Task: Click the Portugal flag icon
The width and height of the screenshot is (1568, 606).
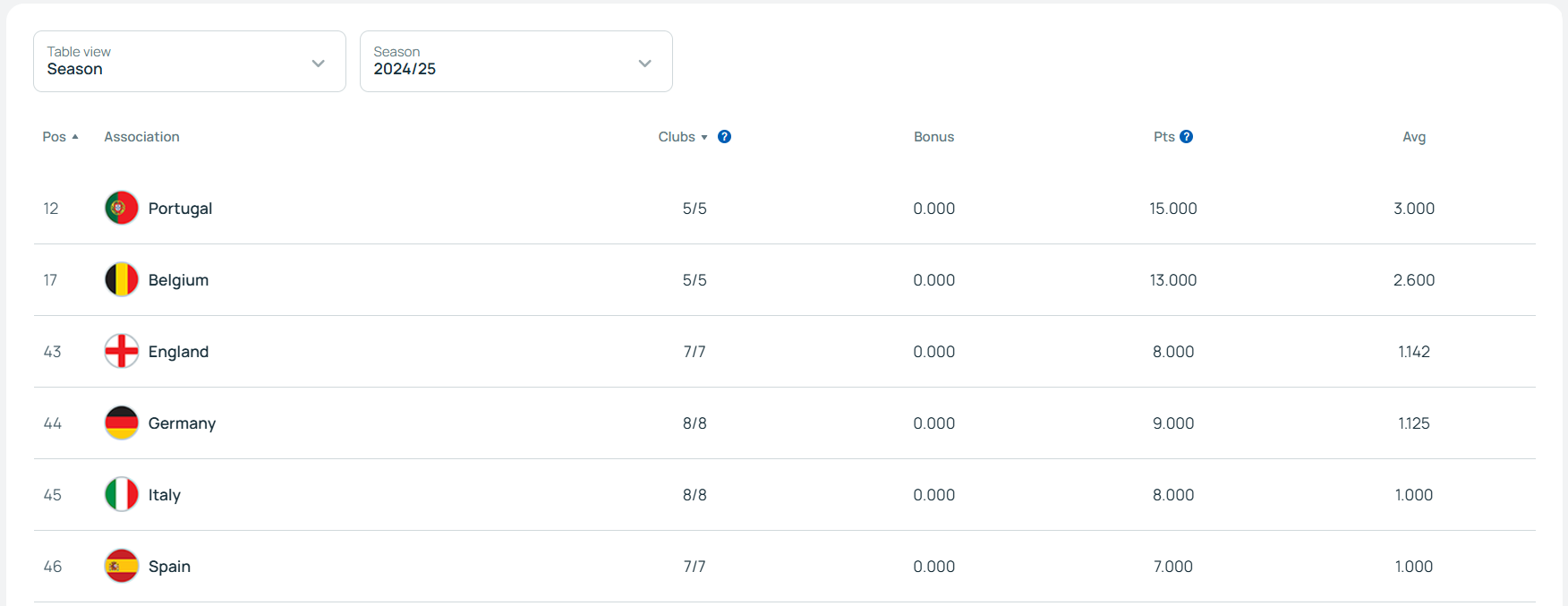Action: pyautogui.click(x=122, y=208)
